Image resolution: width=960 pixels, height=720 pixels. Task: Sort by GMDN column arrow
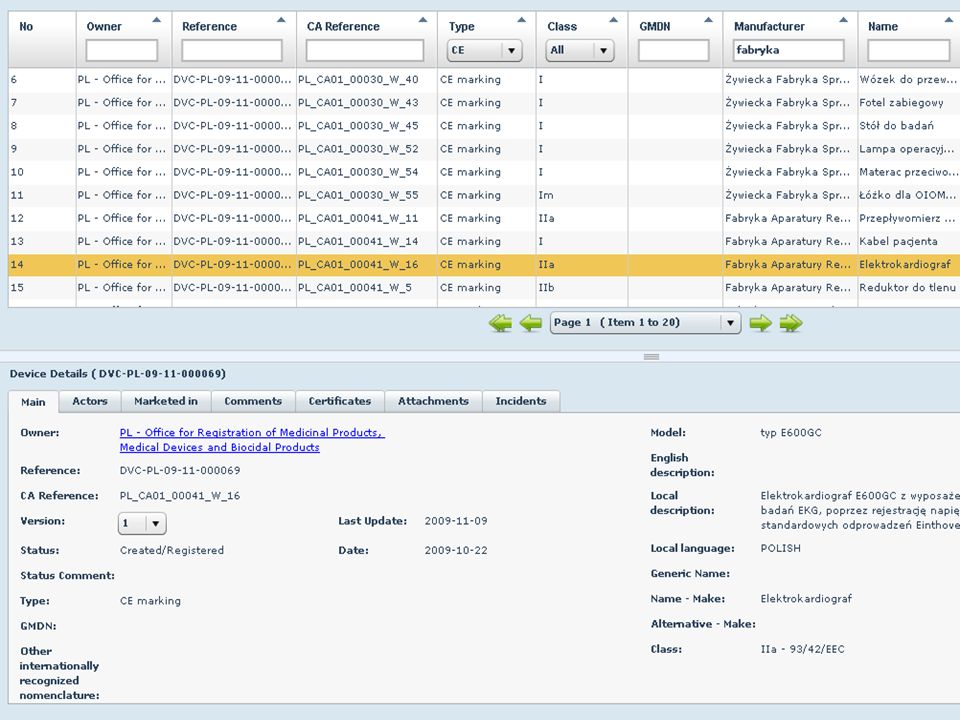click(x=708, y=20)
